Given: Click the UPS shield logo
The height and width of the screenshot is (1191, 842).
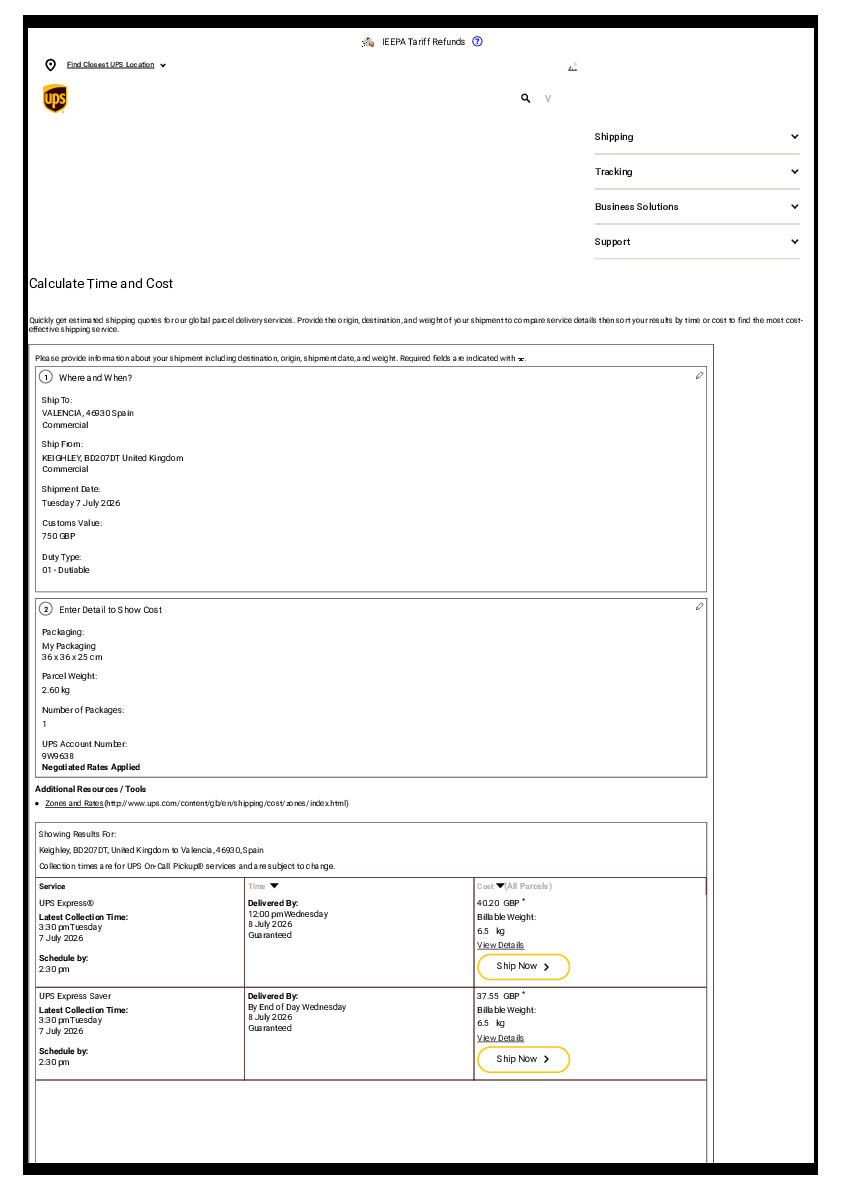Looking at the screenshot, I should click(55, 99).
